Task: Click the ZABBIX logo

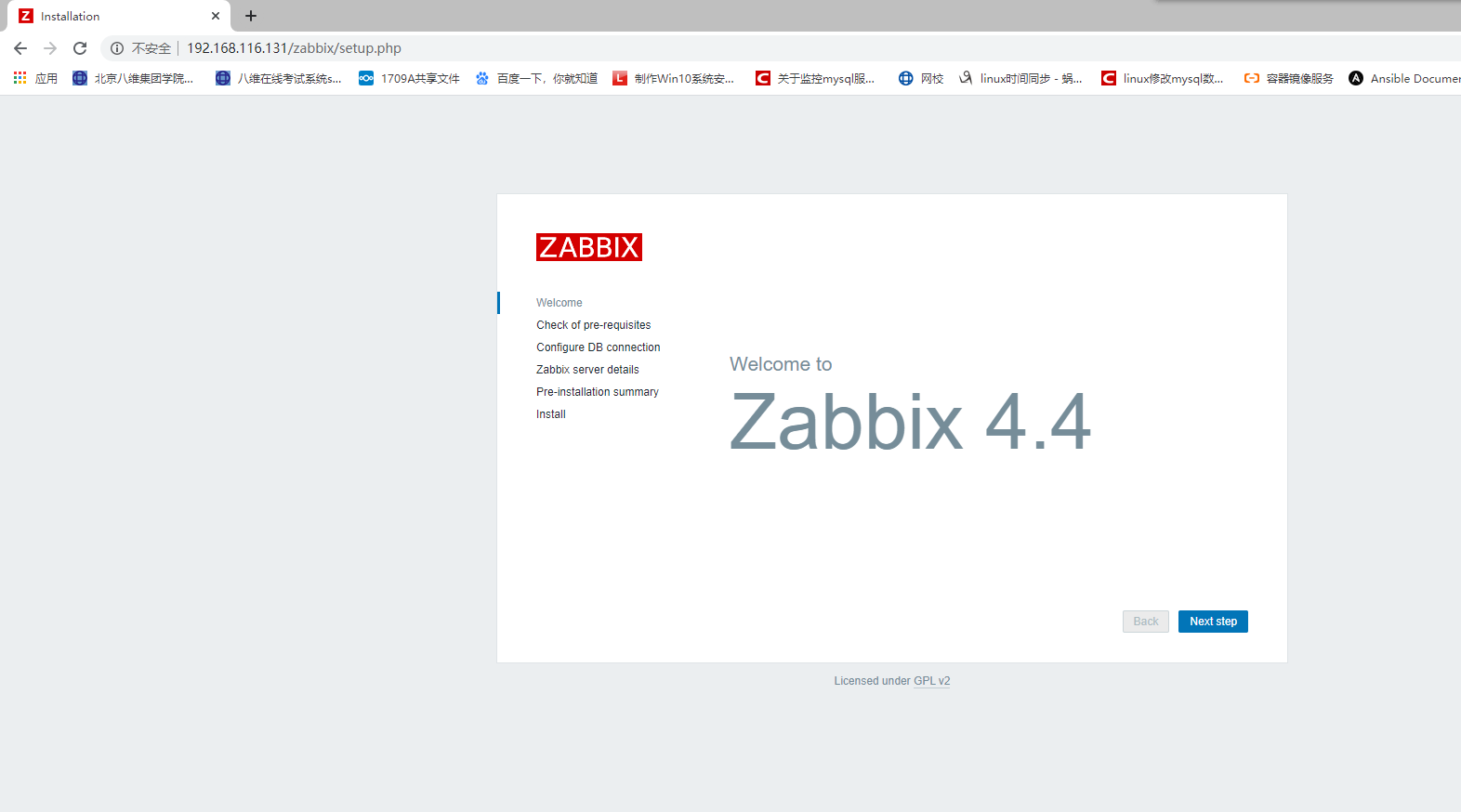Action: (589, 247)
